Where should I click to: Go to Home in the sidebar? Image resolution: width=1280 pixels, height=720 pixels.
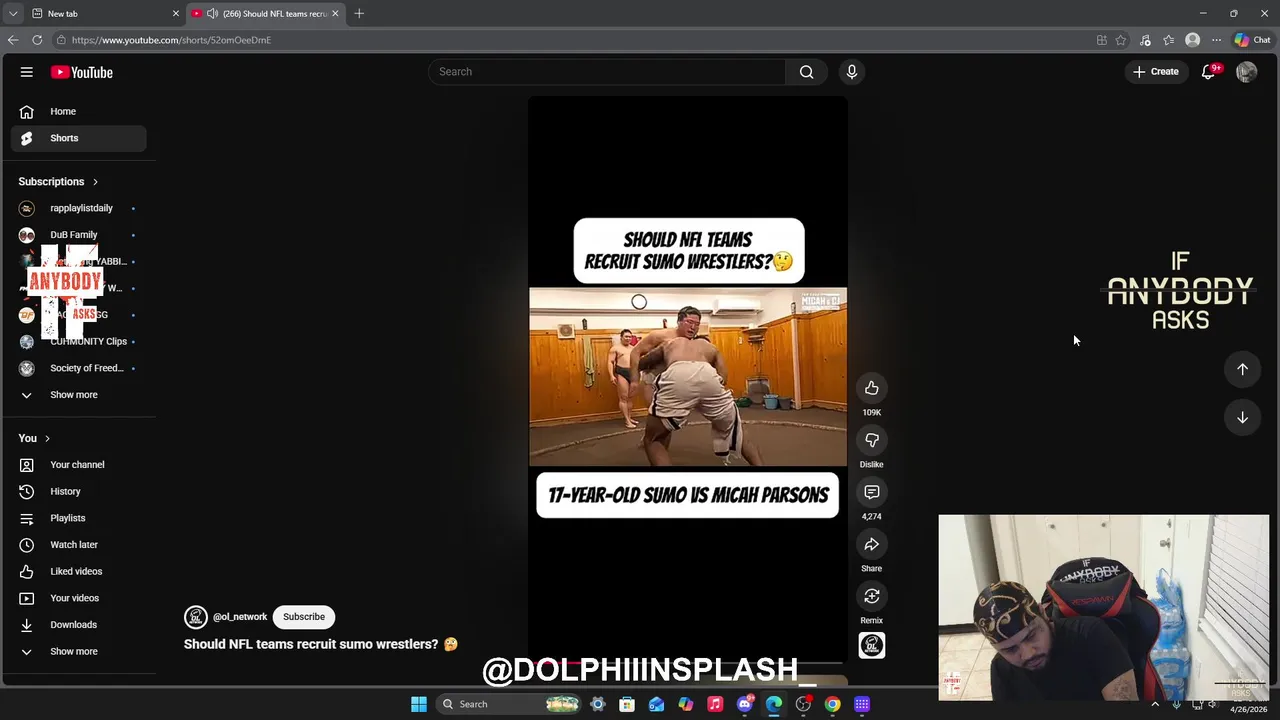click(78, 111)
